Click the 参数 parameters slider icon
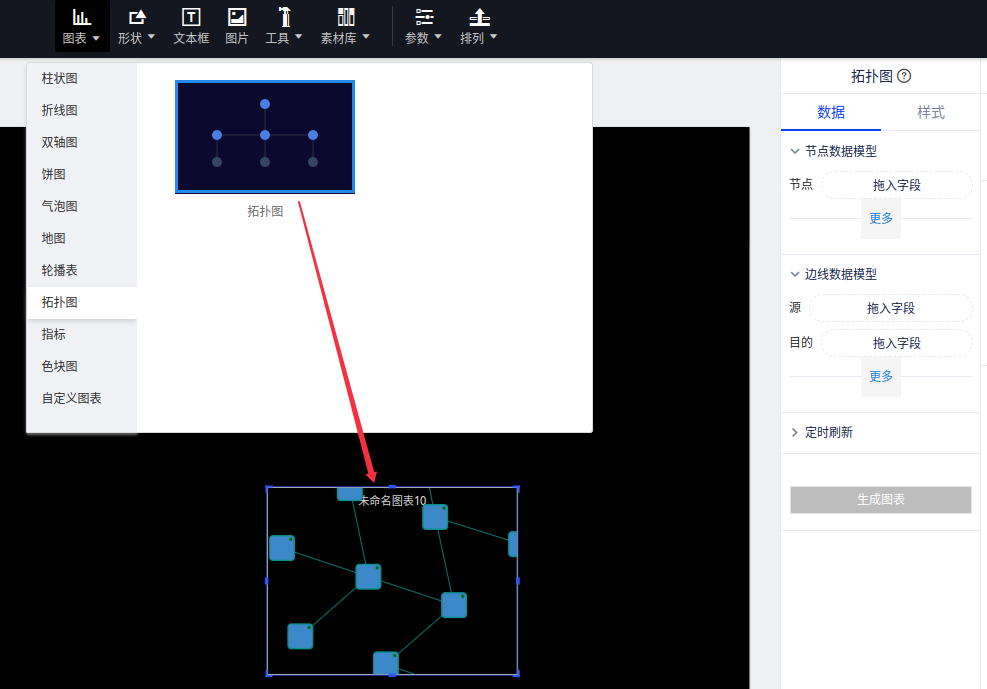The width and height of the screenshot is (987, 689). pos(424,17)
